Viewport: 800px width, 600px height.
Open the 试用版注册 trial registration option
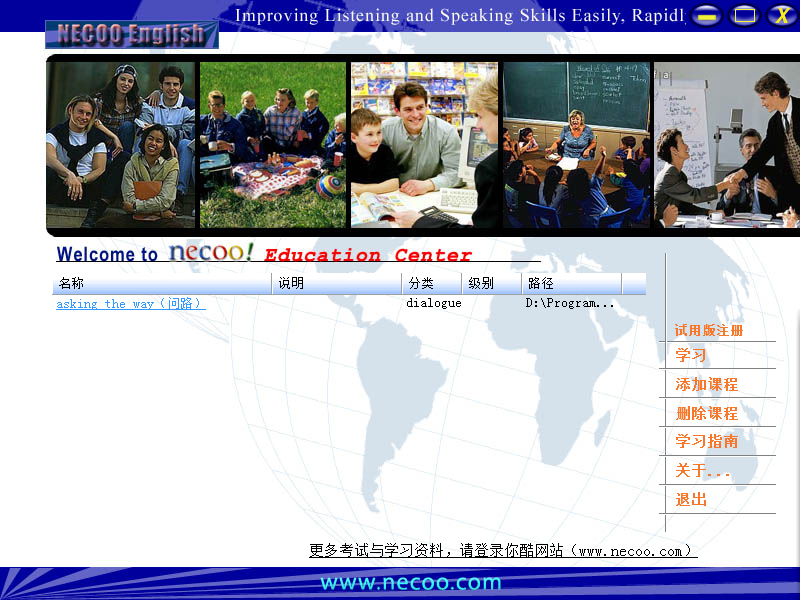709,330
